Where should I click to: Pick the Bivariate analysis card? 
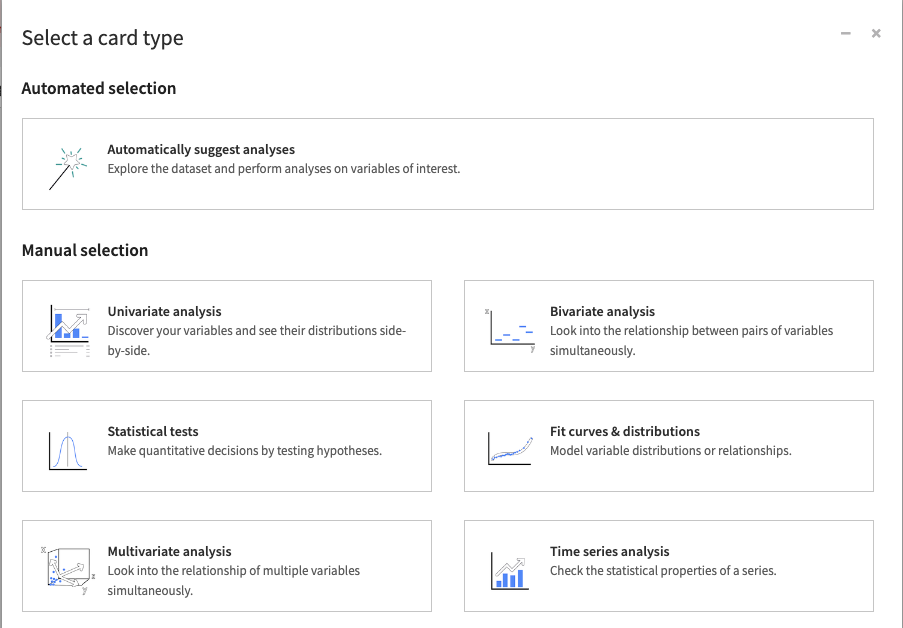(668, 325)
